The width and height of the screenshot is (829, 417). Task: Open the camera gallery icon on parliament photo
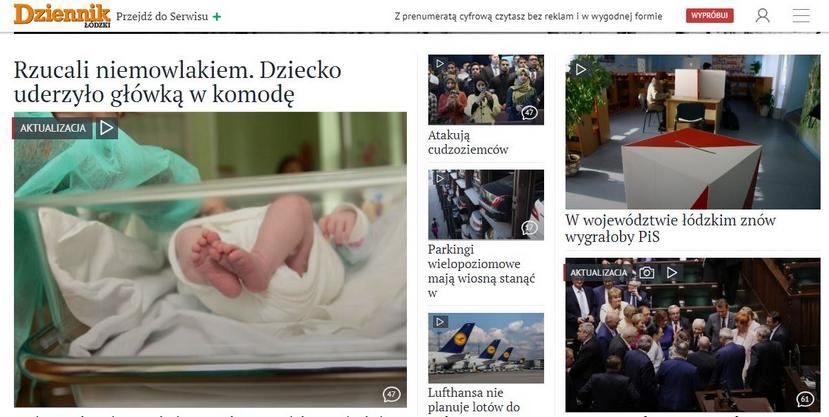[646, 273]
